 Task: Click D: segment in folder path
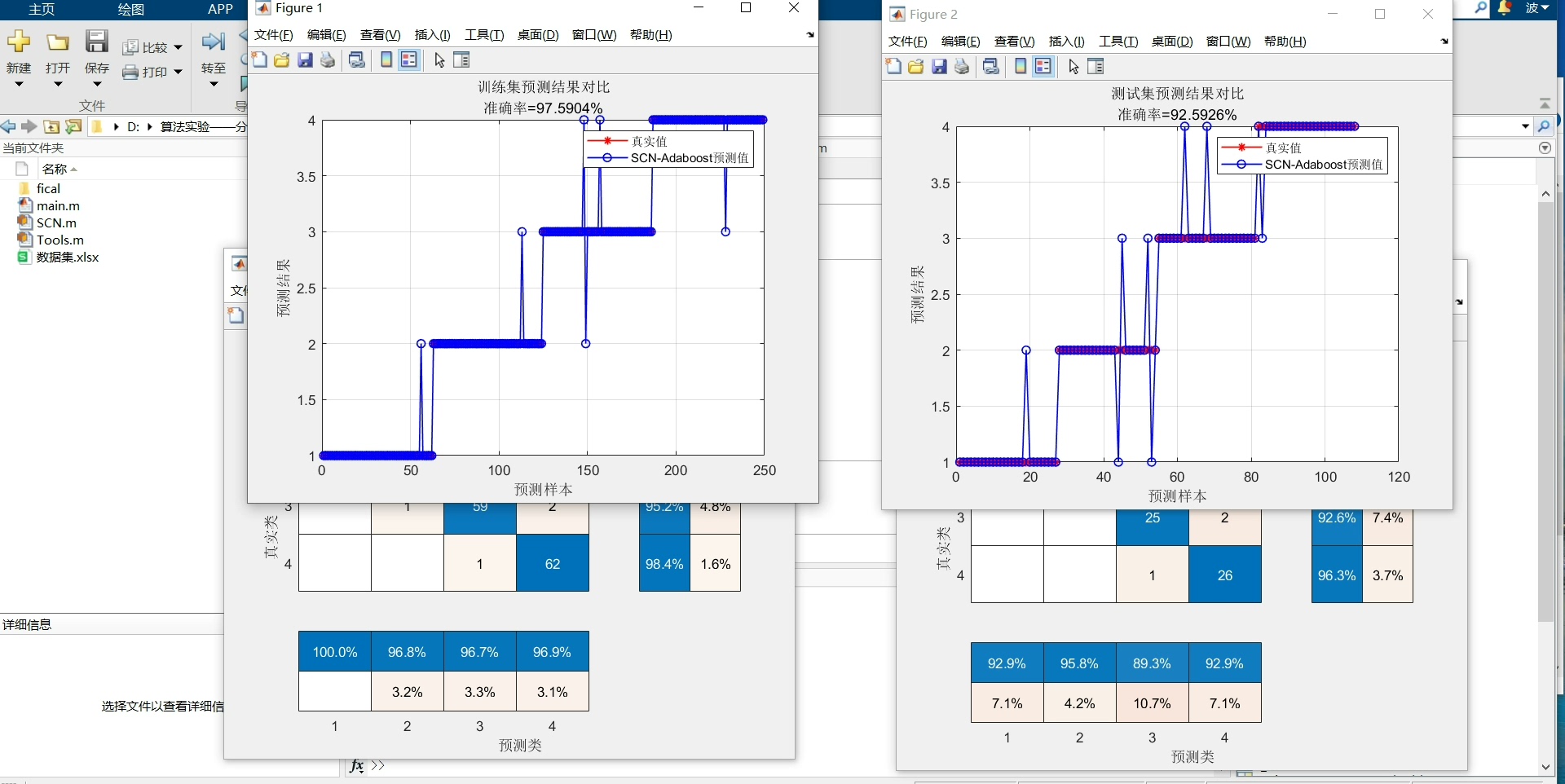click(x=134, y=126)
